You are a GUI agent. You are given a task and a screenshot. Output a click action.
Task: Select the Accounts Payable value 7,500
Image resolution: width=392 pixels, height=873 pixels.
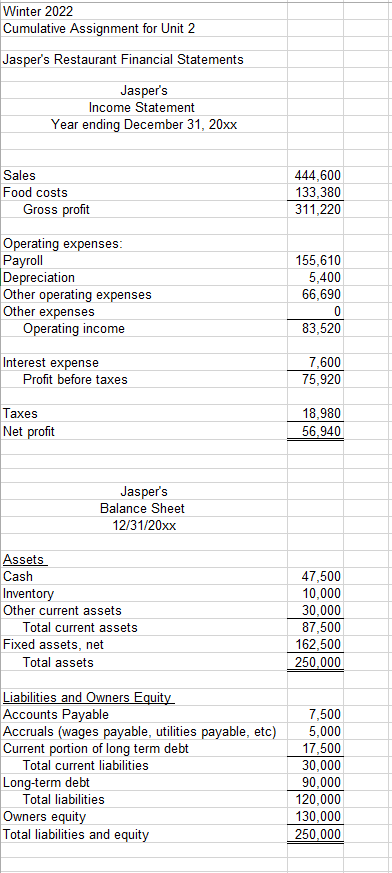(315, 714)
